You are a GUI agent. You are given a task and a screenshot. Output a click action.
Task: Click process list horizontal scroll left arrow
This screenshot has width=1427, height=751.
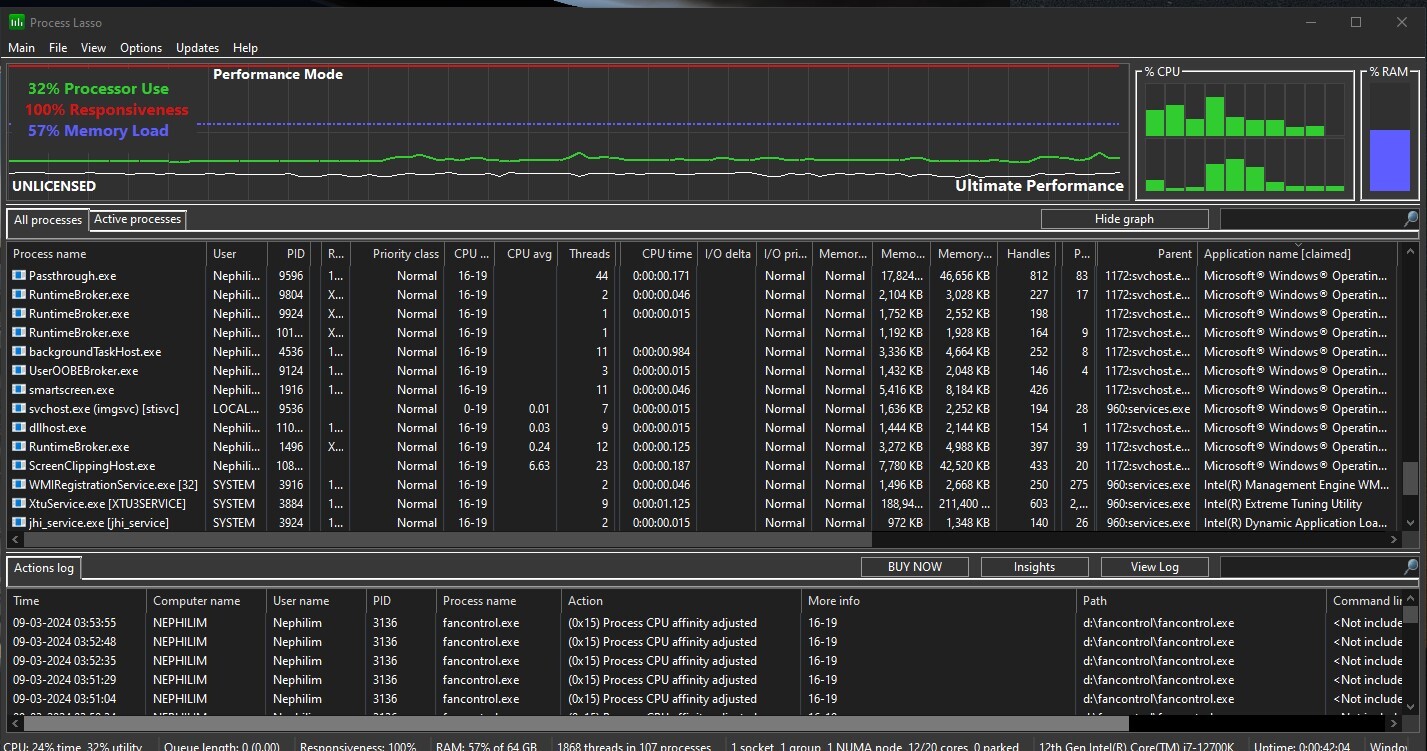pyautogui.click(x=14, y=539)
